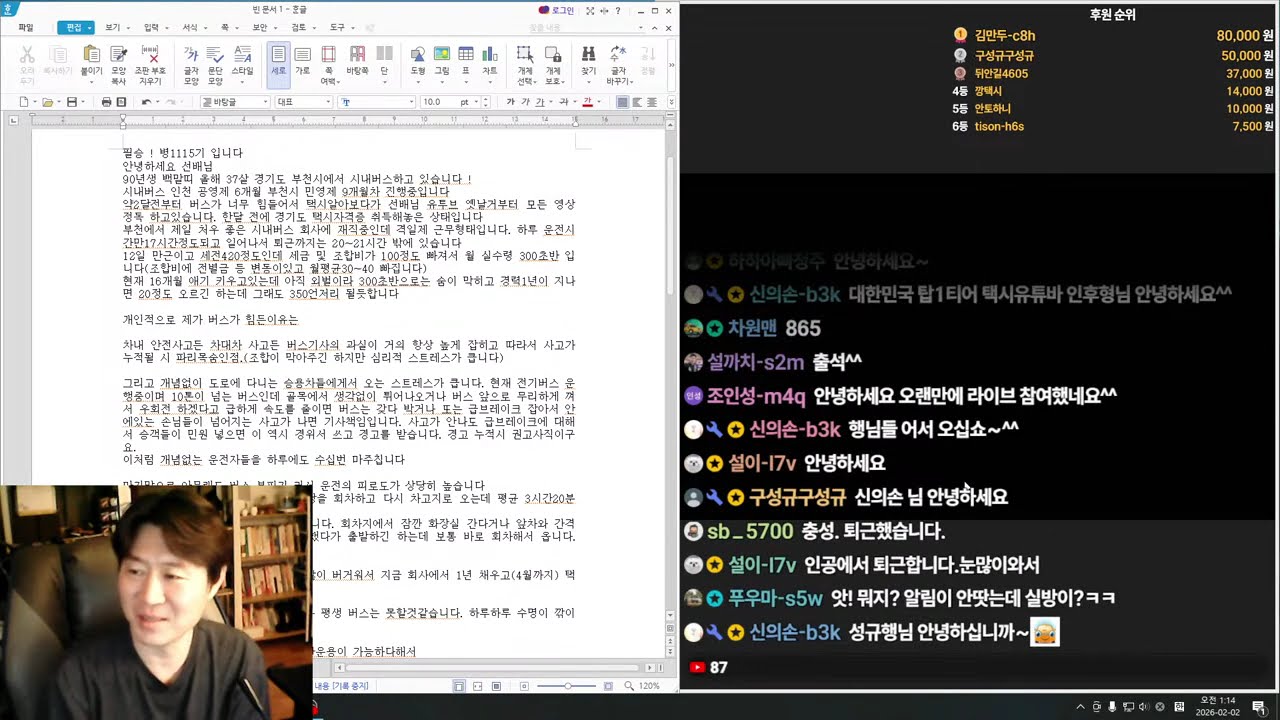Create a new document from quick toolbar
This screenshot has height=720, width=1280.
point(24,102)
